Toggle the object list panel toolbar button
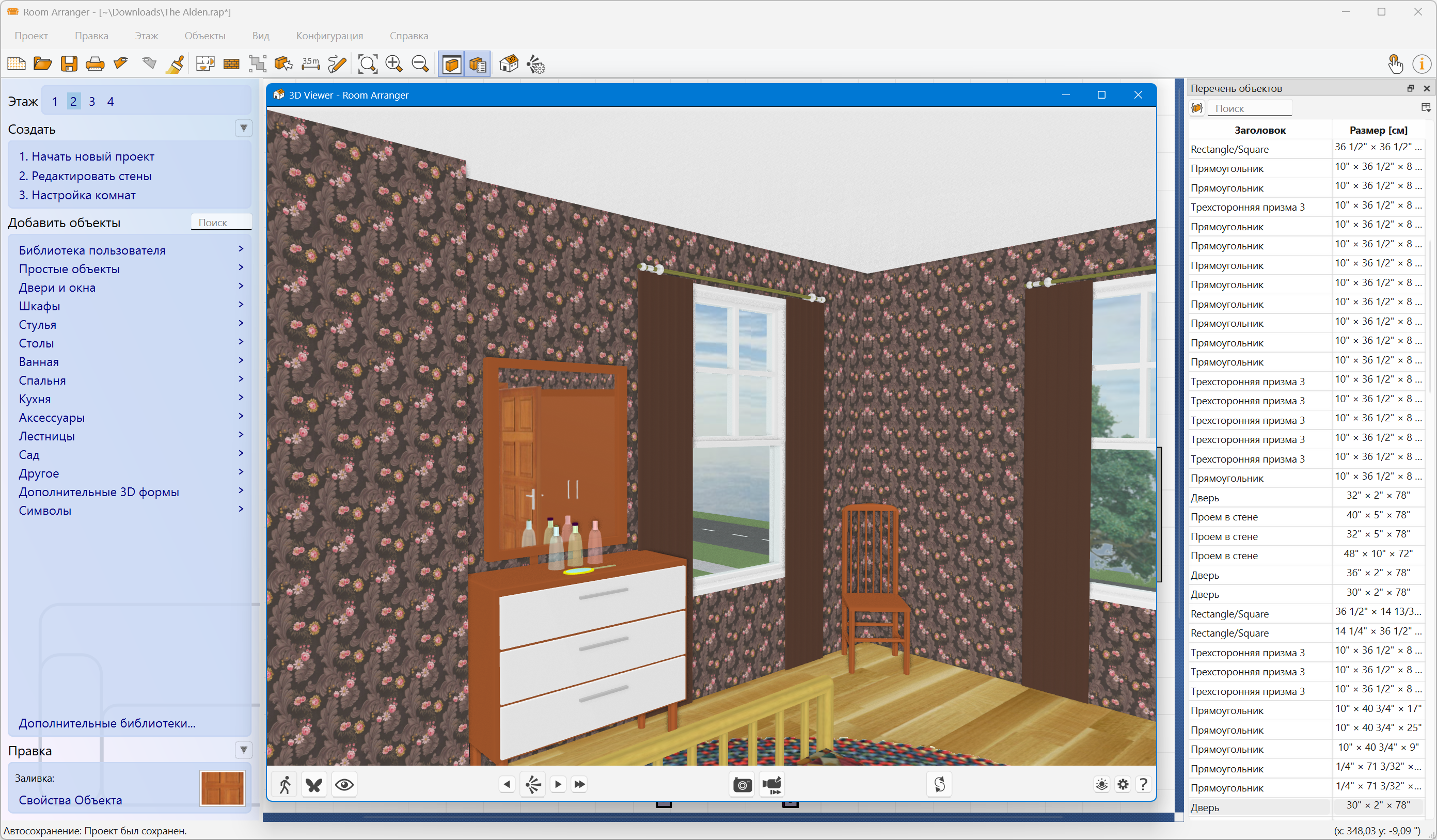 [x=478, y=64]
